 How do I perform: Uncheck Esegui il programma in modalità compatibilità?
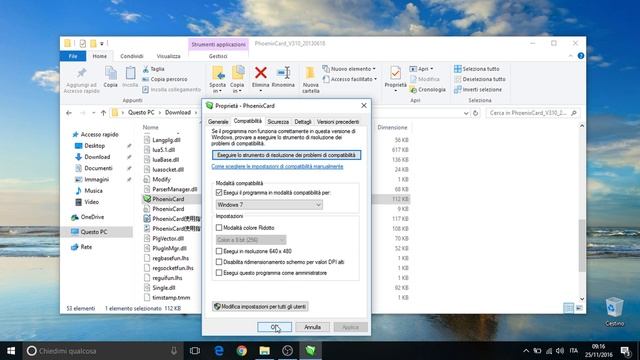click(219, 192)
